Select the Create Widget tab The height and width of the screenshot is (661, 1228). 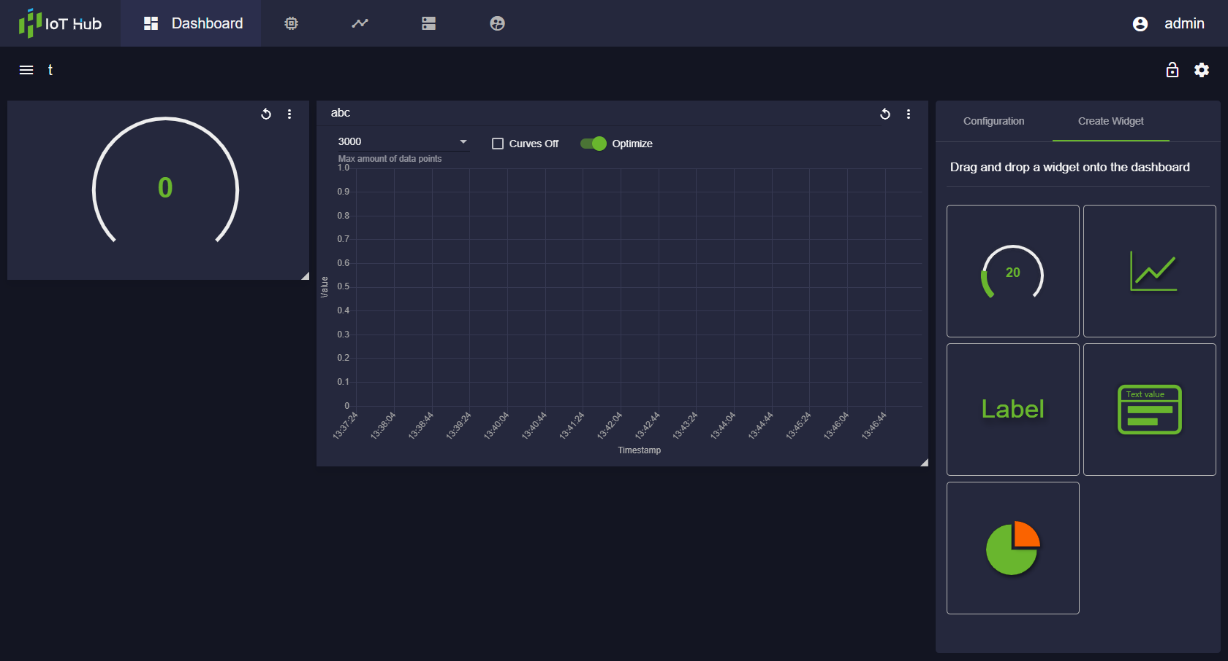coord(1110,121)
